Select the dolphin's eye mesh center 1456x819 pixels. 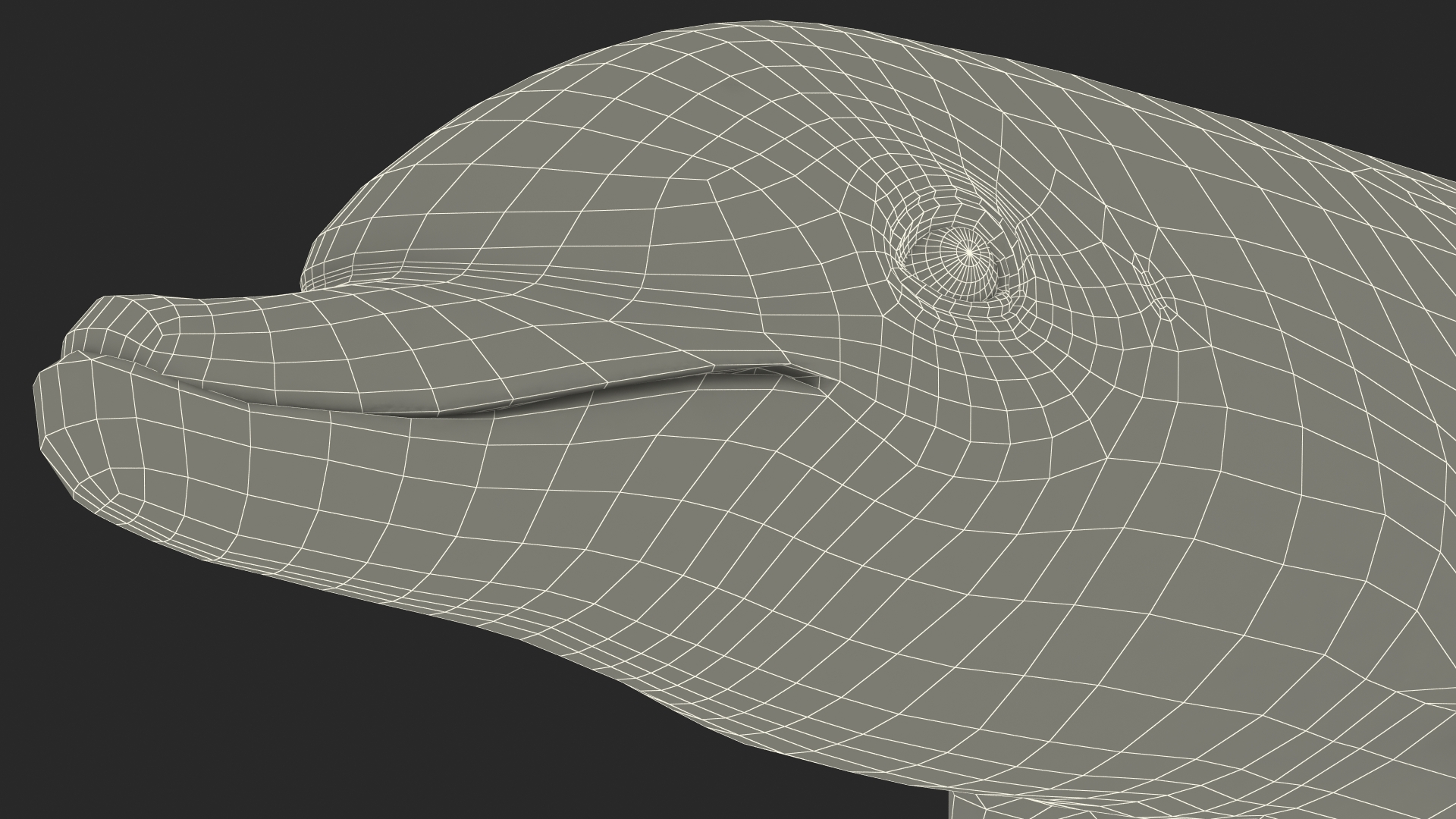tap(968, 253)
